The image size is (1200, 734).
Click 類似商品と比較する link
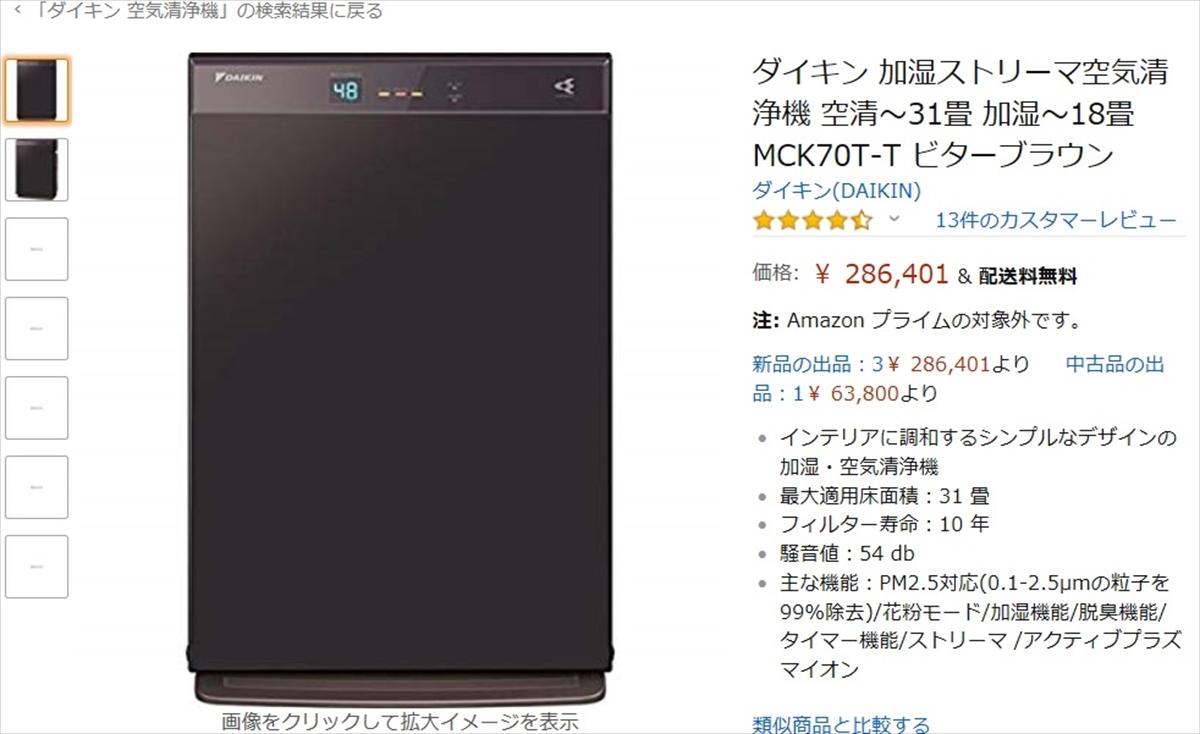(x=841, y=724)
